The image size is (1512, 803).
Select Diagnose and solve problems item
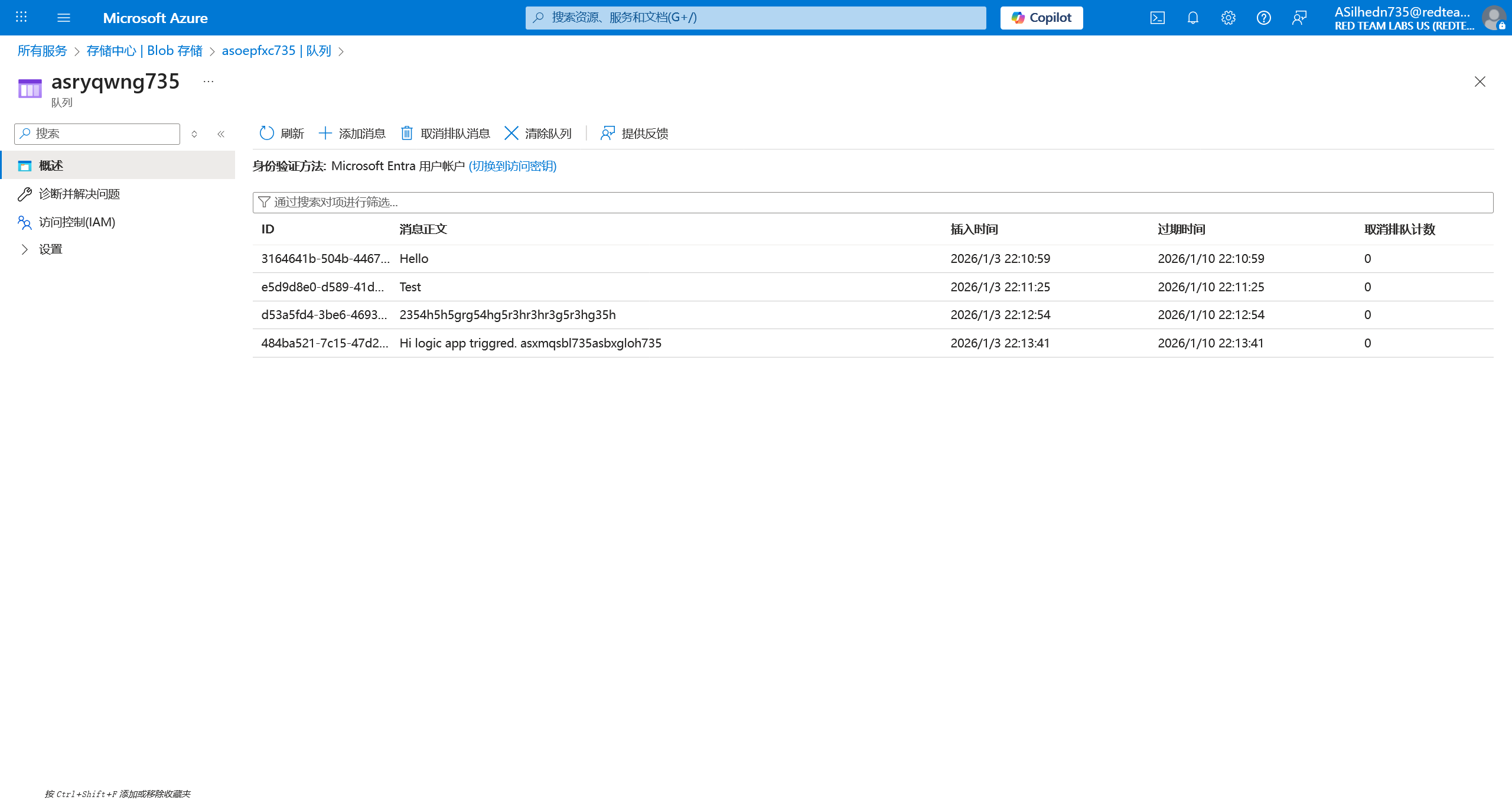(79, 194)
